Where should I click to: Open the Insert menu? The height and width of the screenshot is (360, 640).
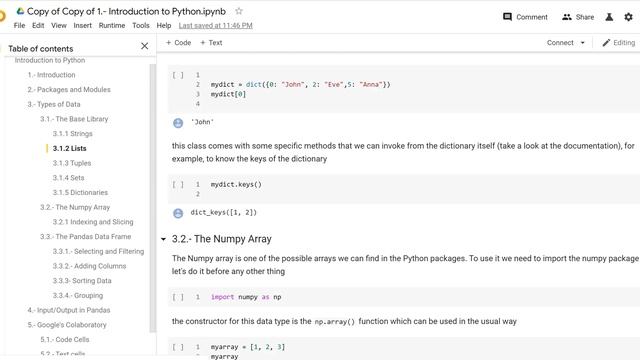82,25
